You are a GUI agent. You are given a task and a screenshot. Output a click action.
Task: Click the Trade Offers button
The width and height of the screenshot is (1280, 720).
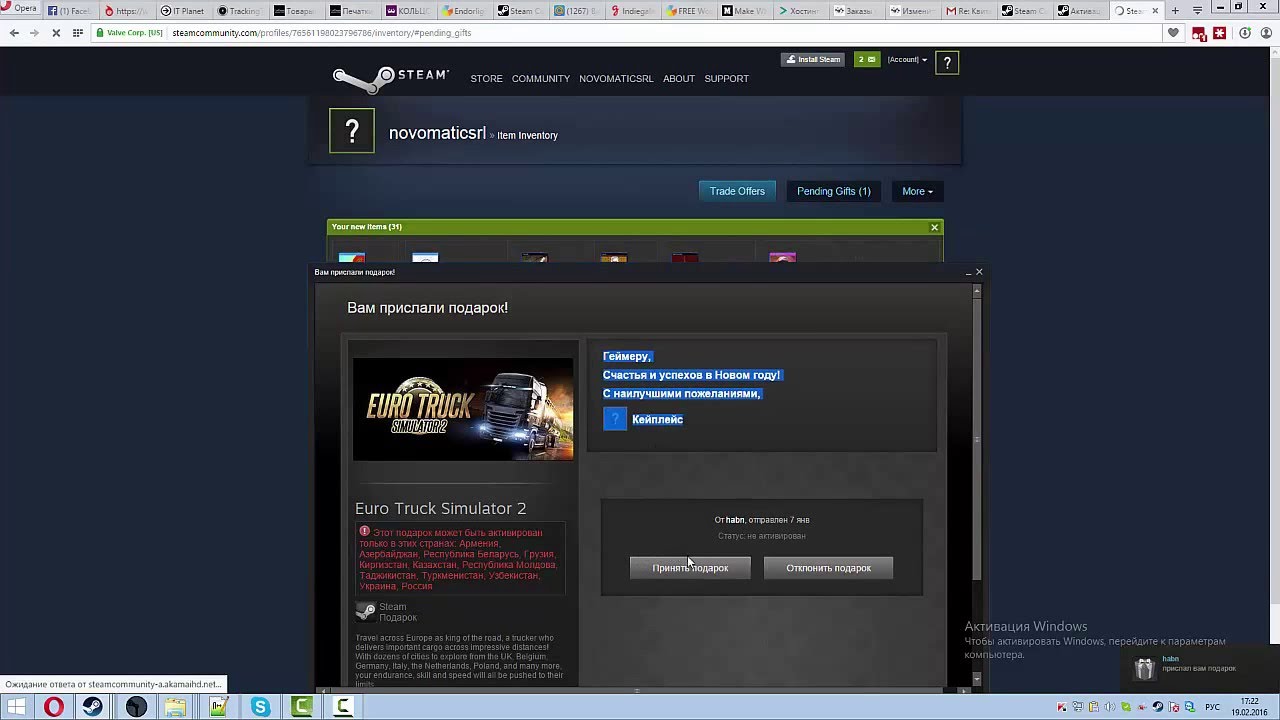click(x=737, y=191)
